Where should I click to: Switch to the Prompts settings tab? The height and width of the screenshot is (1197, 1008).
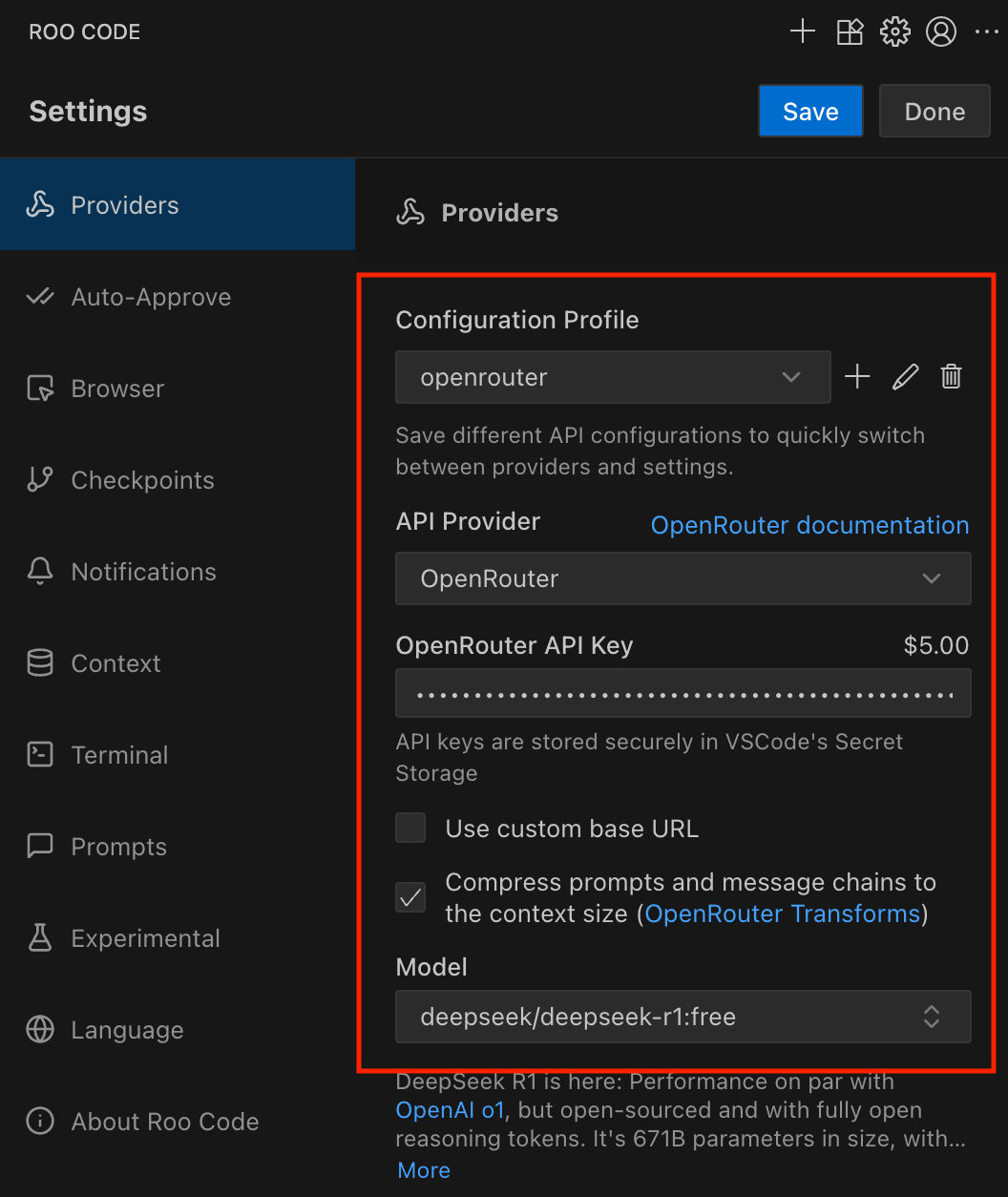tap(178, 847)
